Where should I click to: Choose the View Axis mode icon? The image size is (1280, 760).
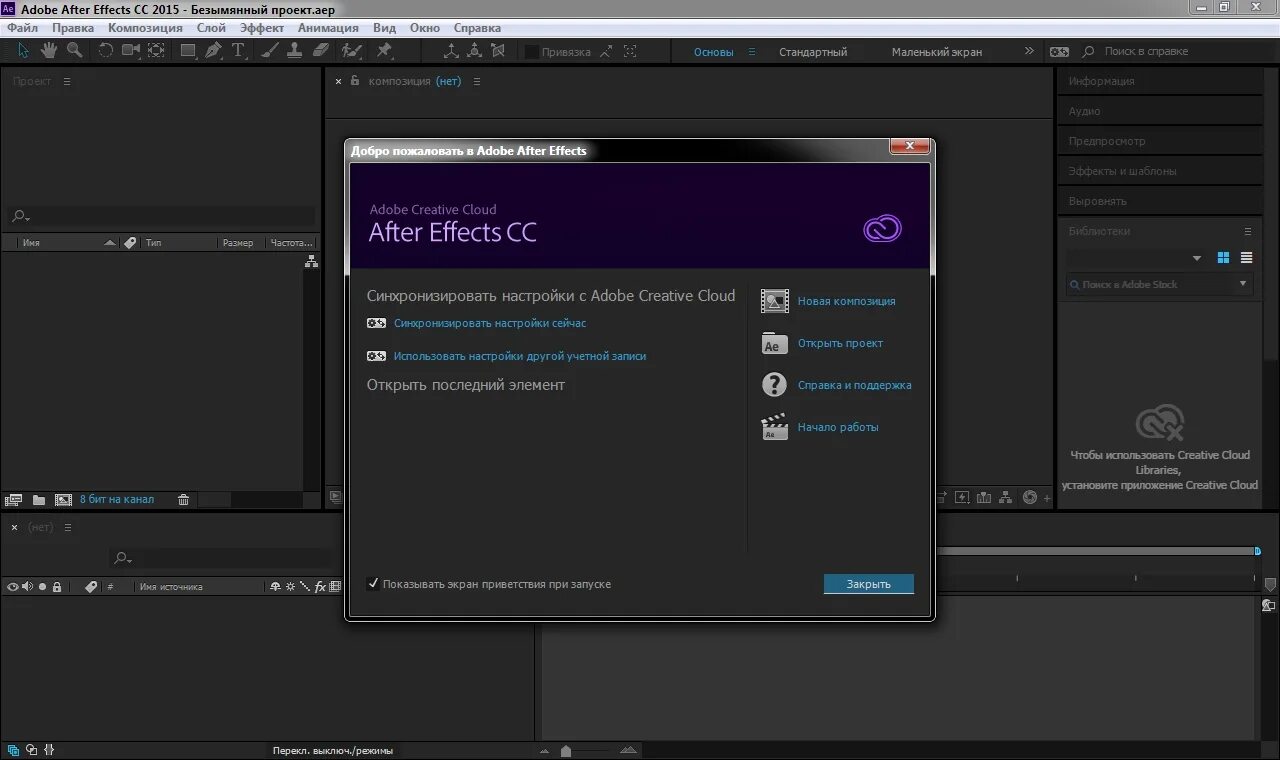[498, 51]
